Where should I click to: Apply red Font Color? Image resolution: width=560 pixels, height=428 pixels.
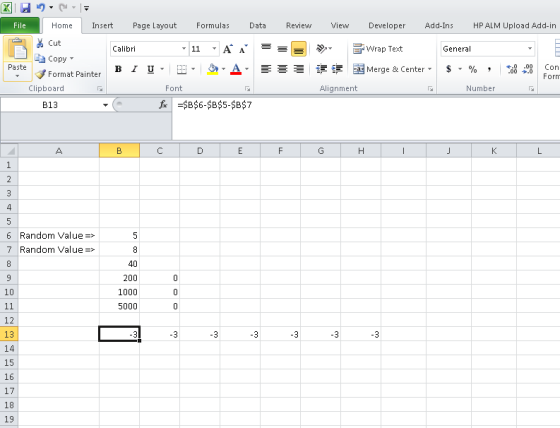pos(236,69)
